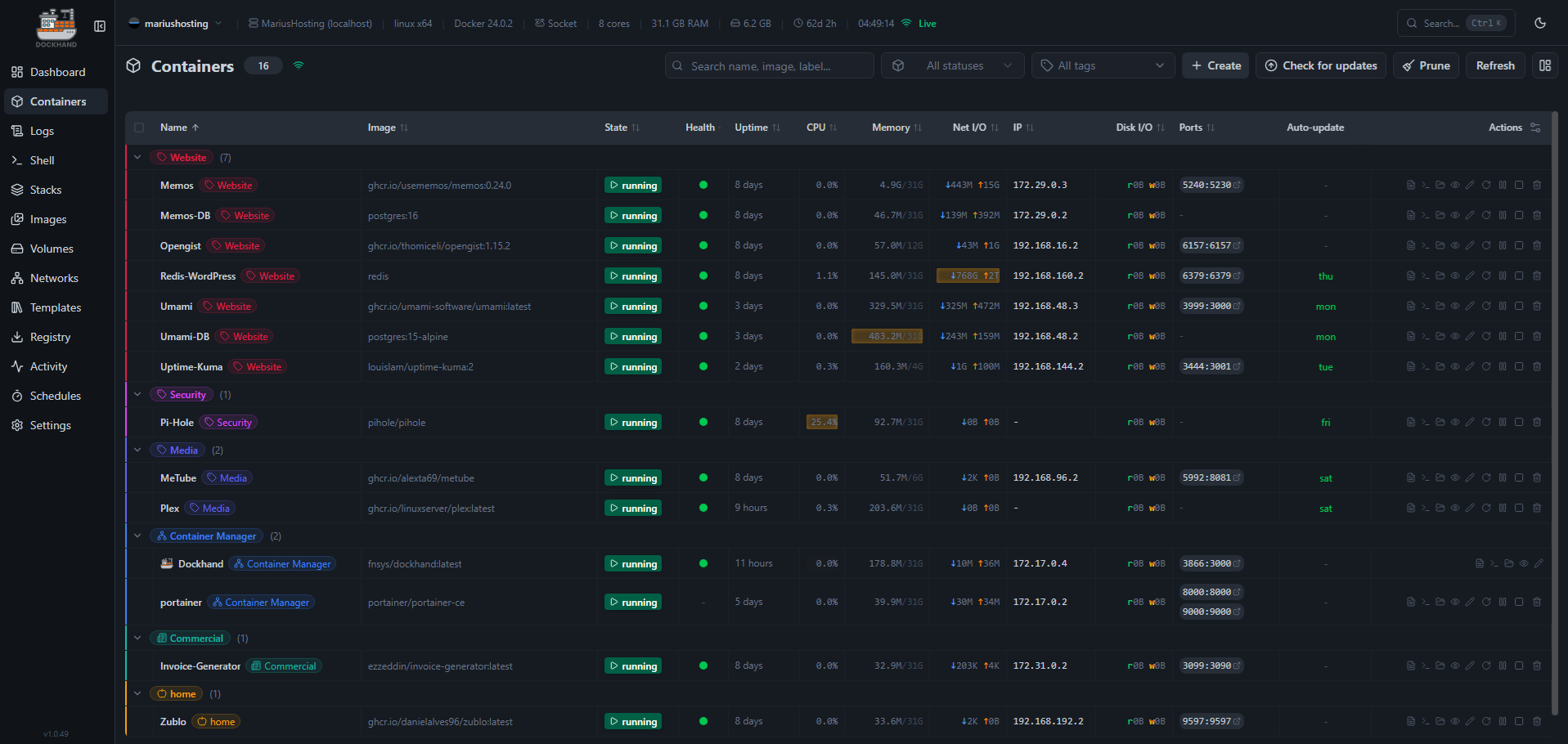
Task: Collapse the Security group
Action: tap(137, 395)
